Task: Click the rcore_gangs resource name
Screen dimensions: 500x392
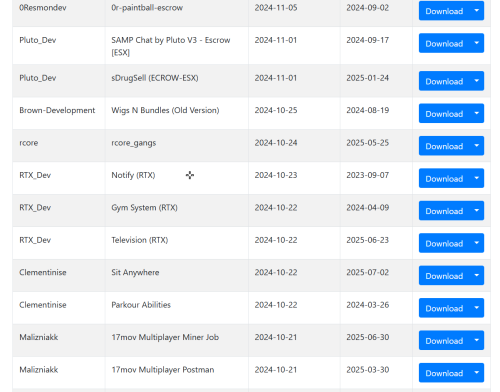Action: (134, 143)
